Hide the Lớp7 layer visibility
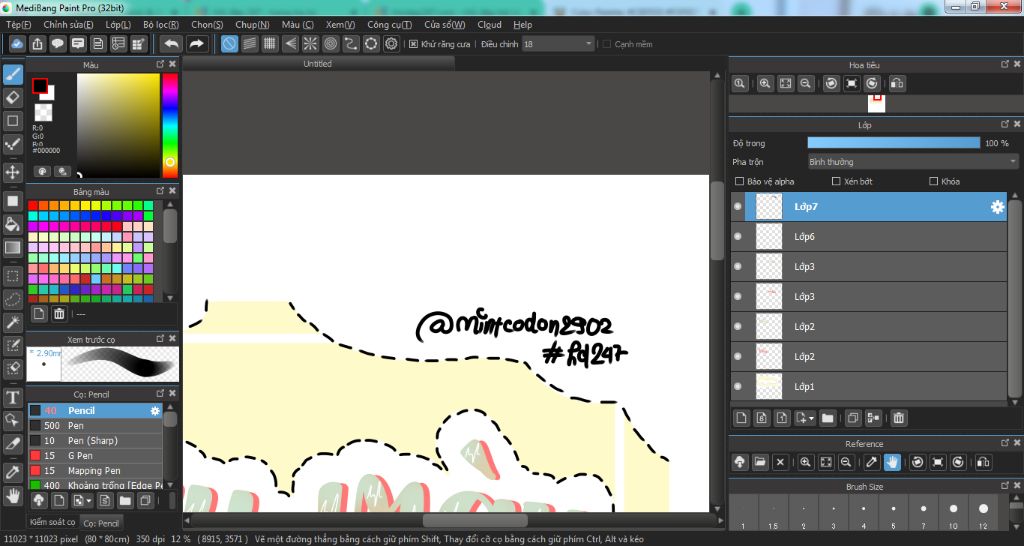Image resolution: width=1024 pixels, height=546 pixels. (x=738, y=206)
